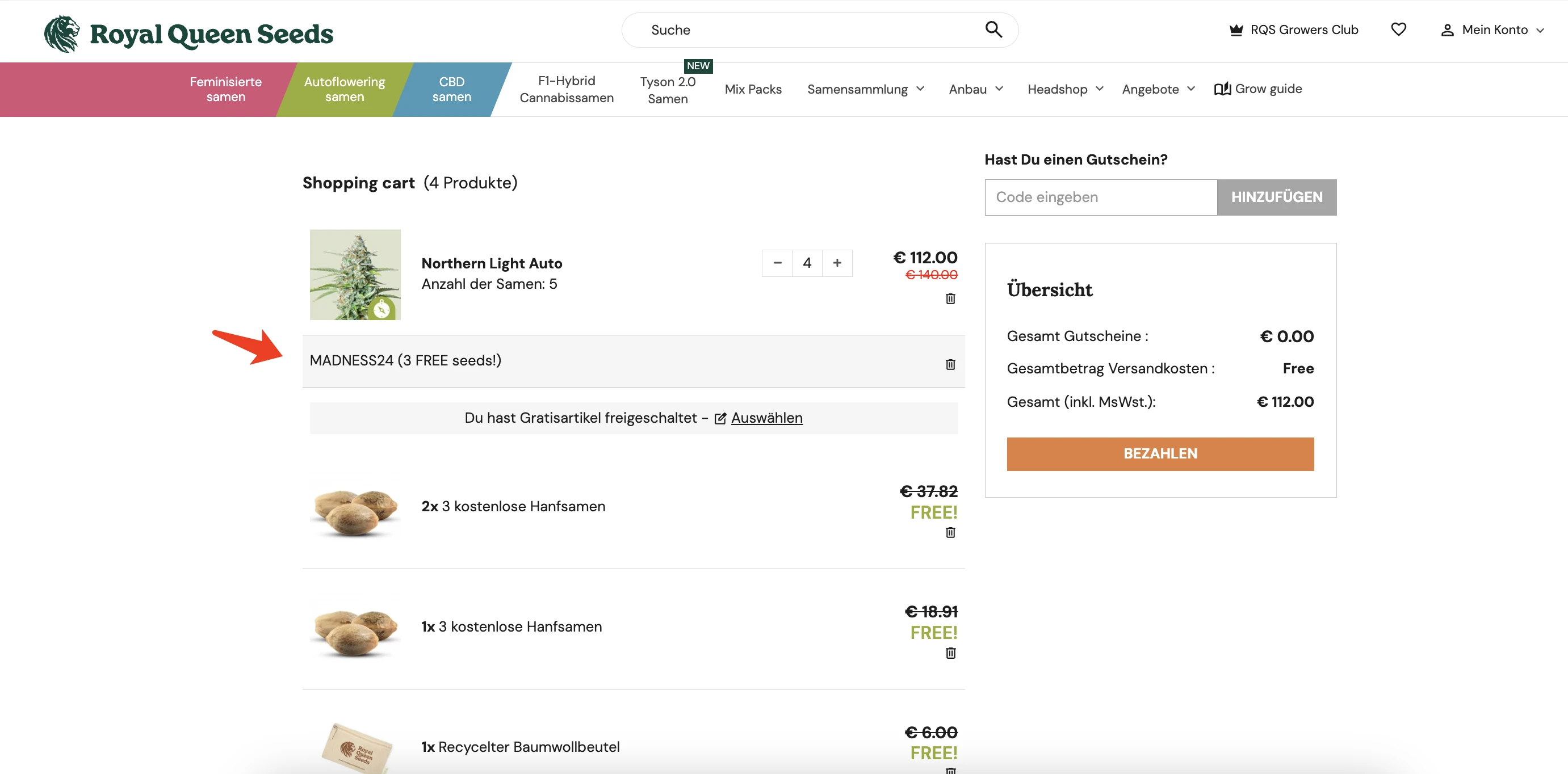Click the 1x Recycelter Baumwollbeutel text
This screenshot has height=774, width=1568.
[520, 747]
